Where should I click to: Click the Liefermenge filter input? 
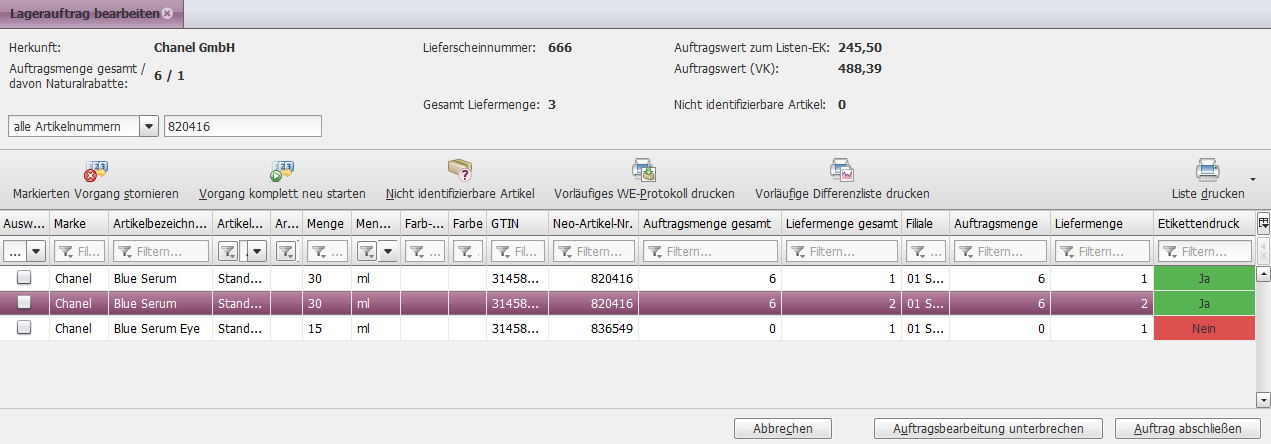click(1102, 251)
